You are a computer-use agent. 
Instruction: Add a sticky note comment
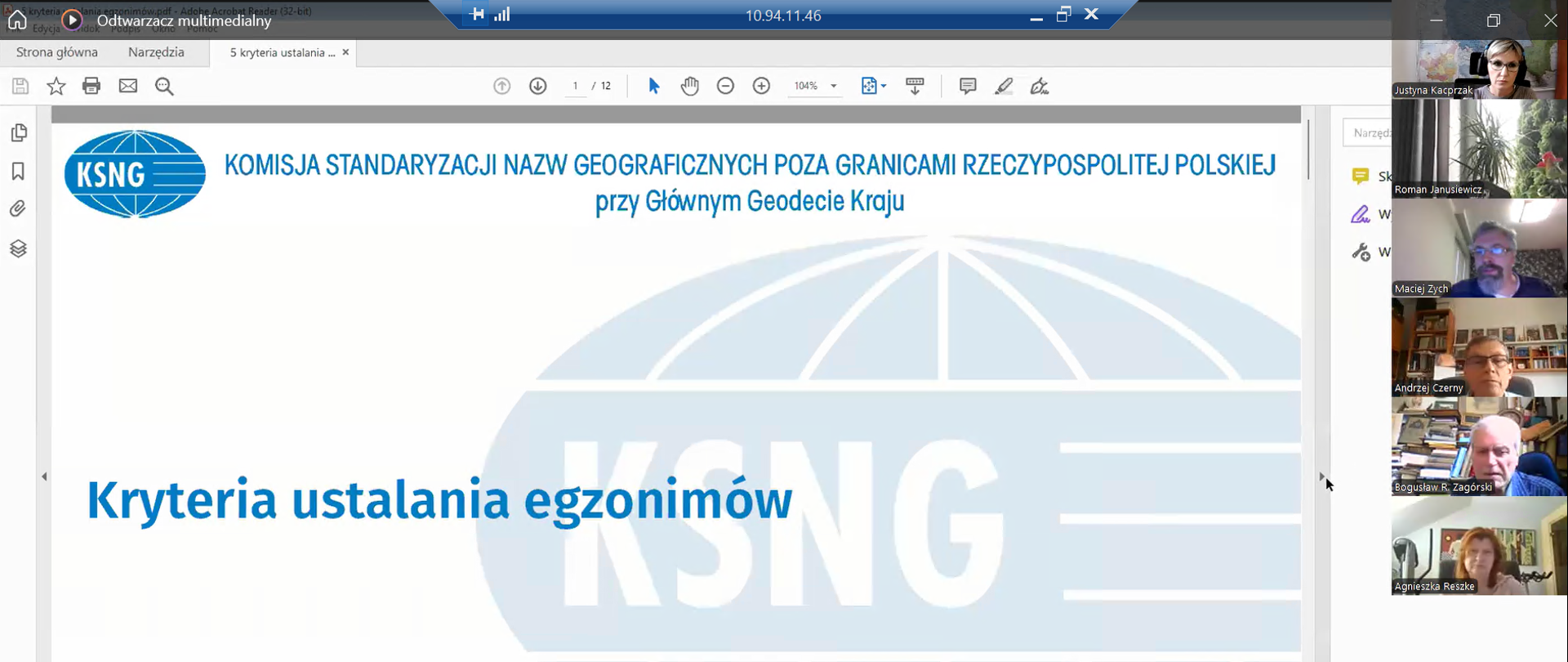pyautogui.click(x=968, y=86)
